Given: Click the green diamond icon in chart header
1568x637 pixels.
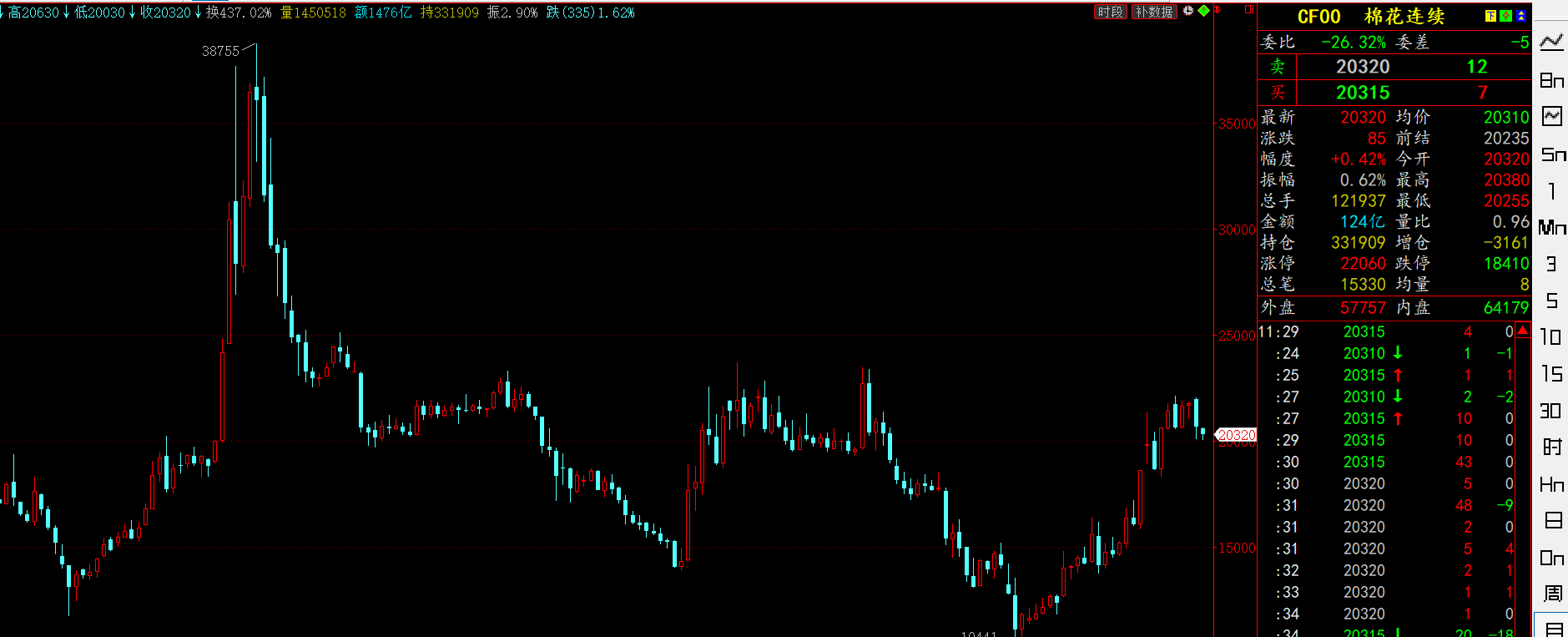Looking at the screenshot, I should click(x=1203, y=11).
